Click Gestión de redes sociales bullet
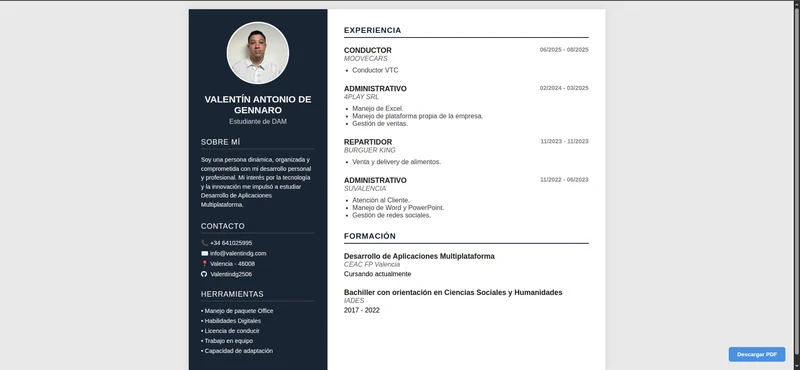The width and height of the screenshot is (800, 370). click(x=391, y=215)
